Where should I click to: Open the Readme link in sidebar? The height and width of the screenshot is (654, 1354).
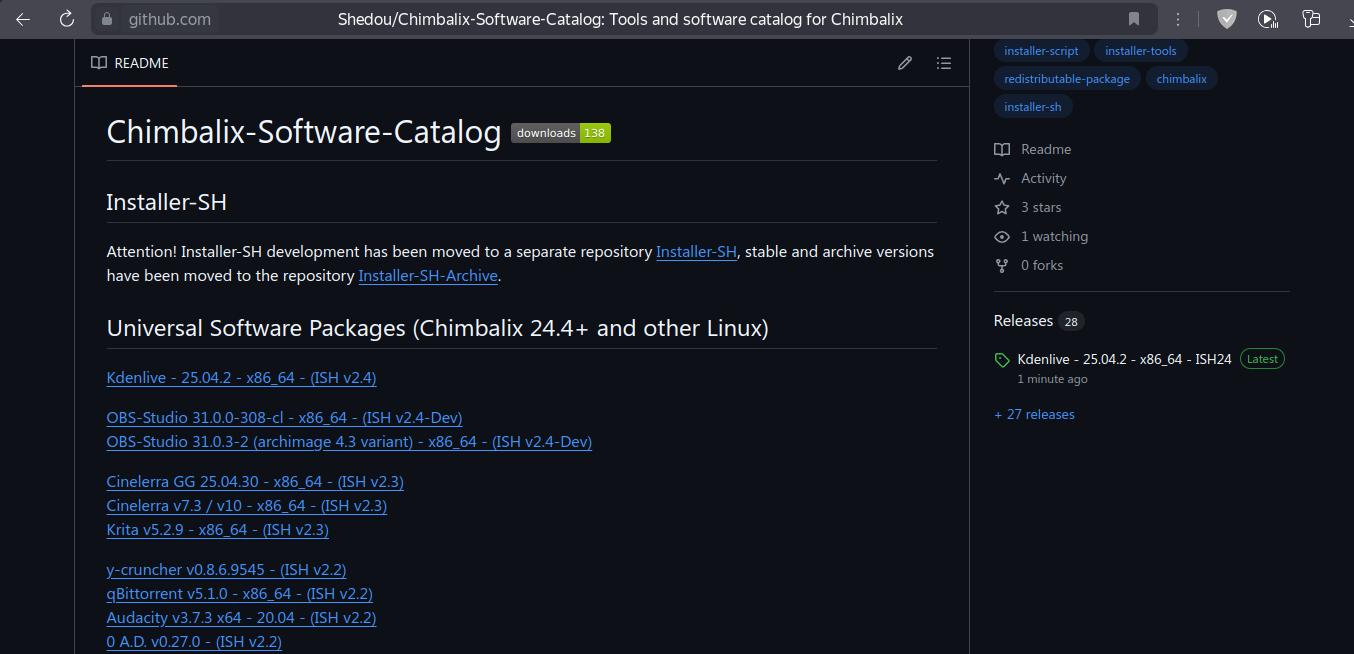coord(1046,149)
